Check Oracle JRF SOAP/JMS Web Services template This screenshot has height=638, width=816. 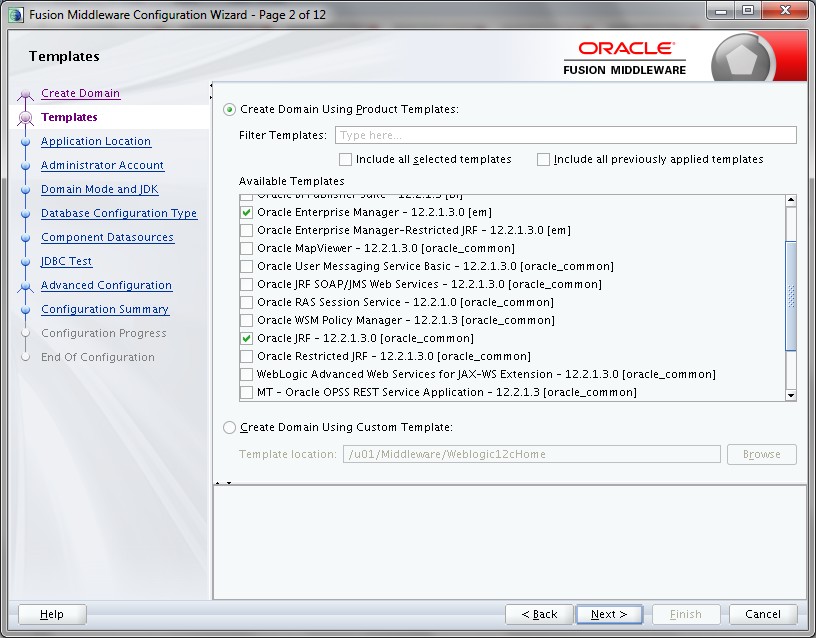pos(246,284)
